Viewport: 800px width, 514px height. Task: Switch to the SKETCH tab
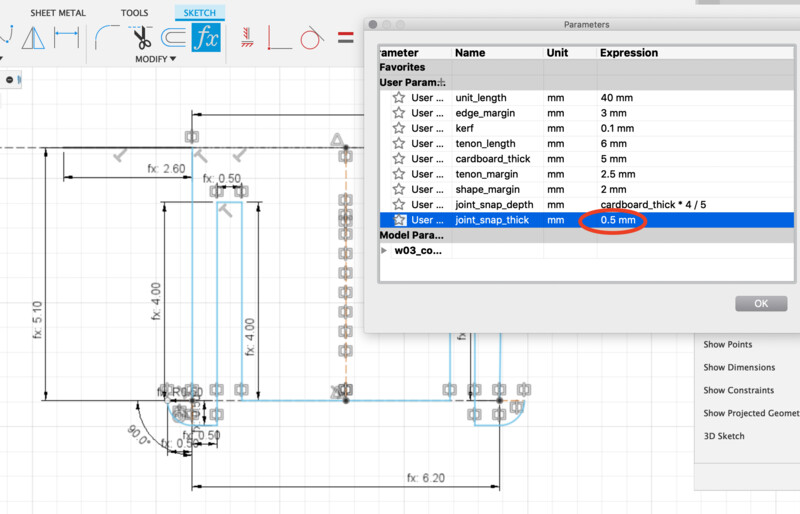199,13
